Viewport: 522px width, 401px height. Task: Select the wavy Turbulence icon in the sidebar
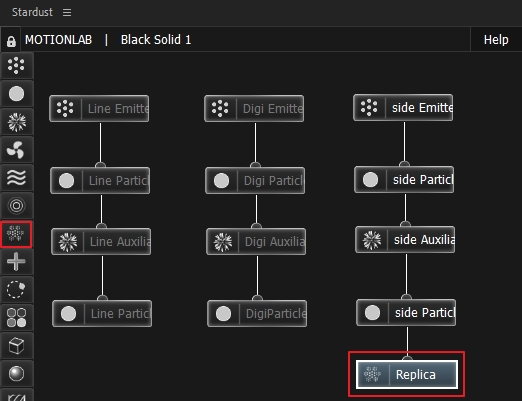pyautogui.click(x=16, y=178)
